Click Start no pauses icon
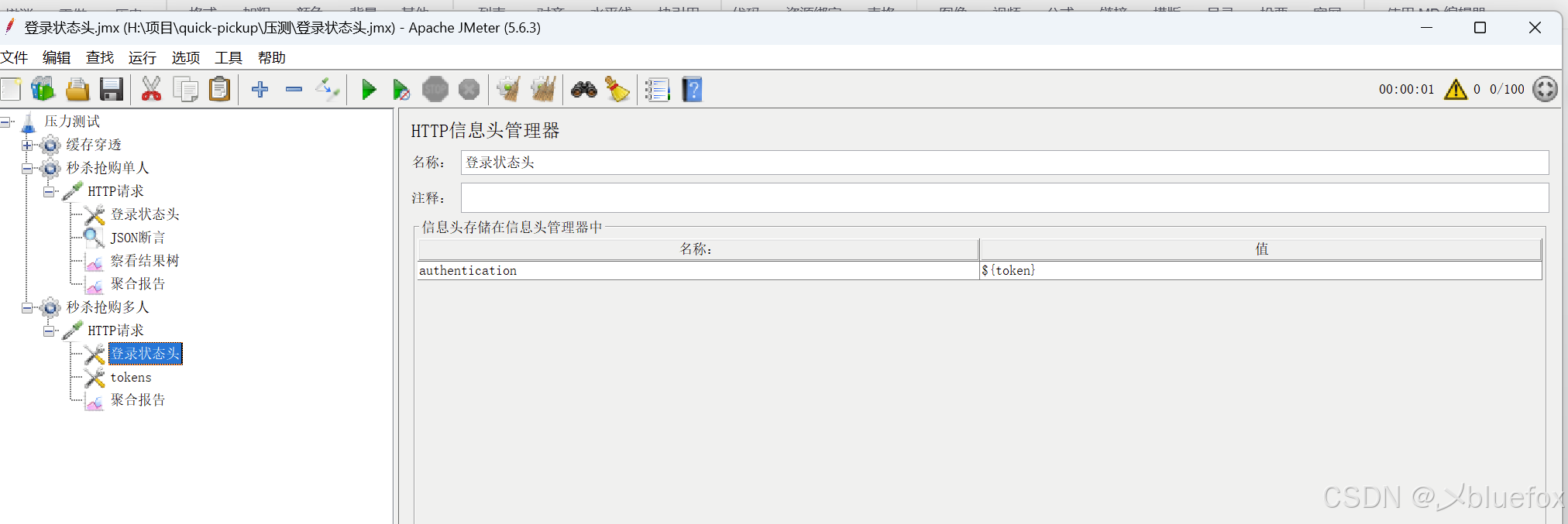Viewport: 1568px width, 524px height. coord(401,90)
